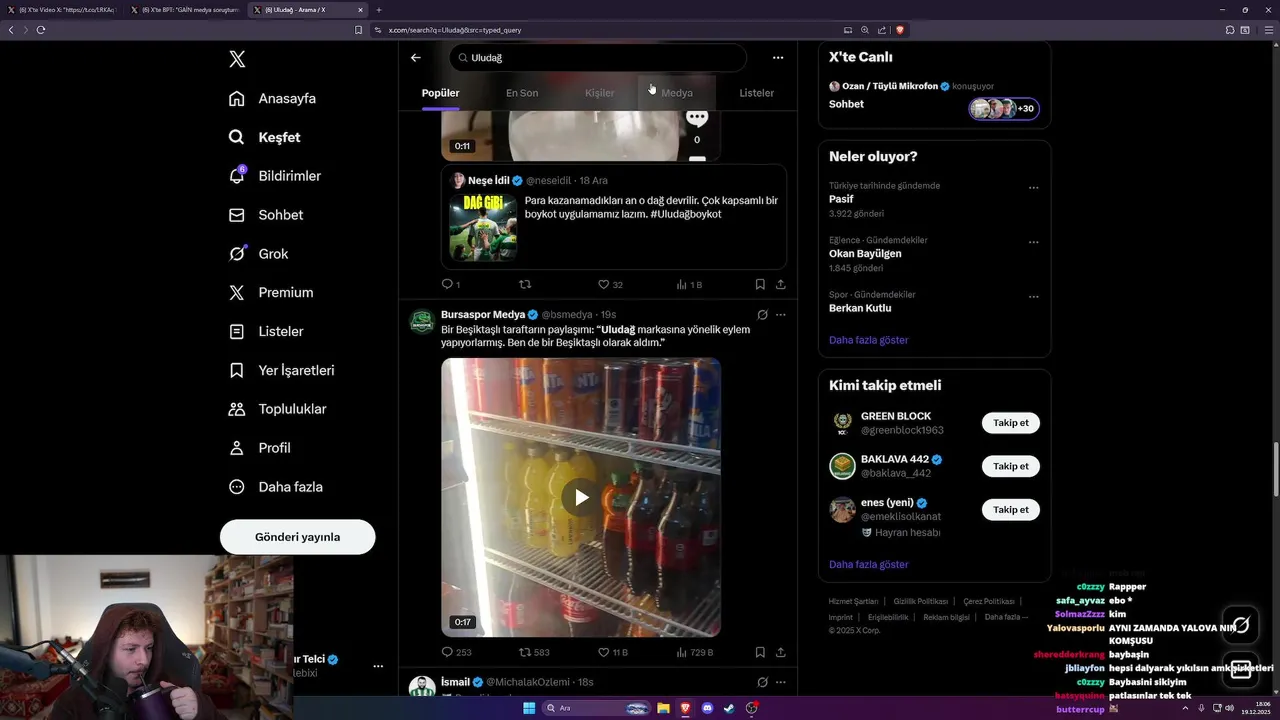Reload page in browser toolbar
The height and width of the screenshot is (720, 1280).
coord(41,30)
